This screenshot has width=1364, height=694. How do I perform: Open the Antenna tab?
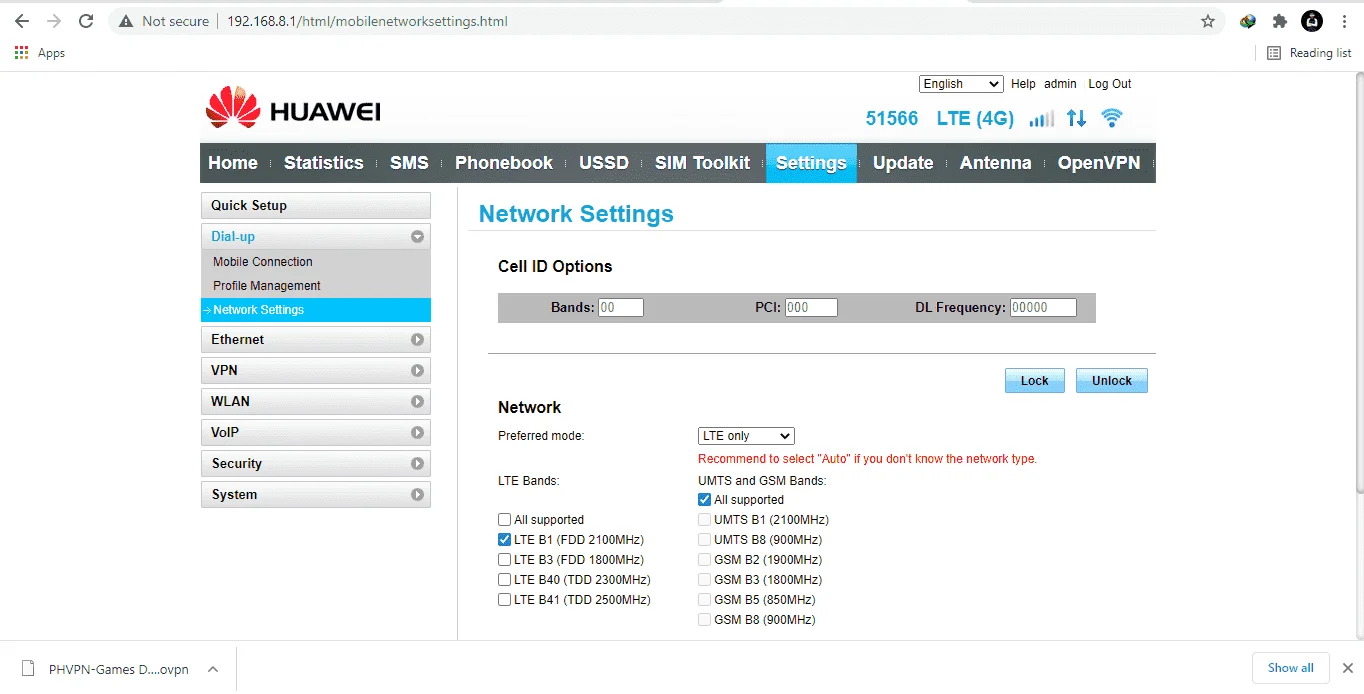click(995, 163)
